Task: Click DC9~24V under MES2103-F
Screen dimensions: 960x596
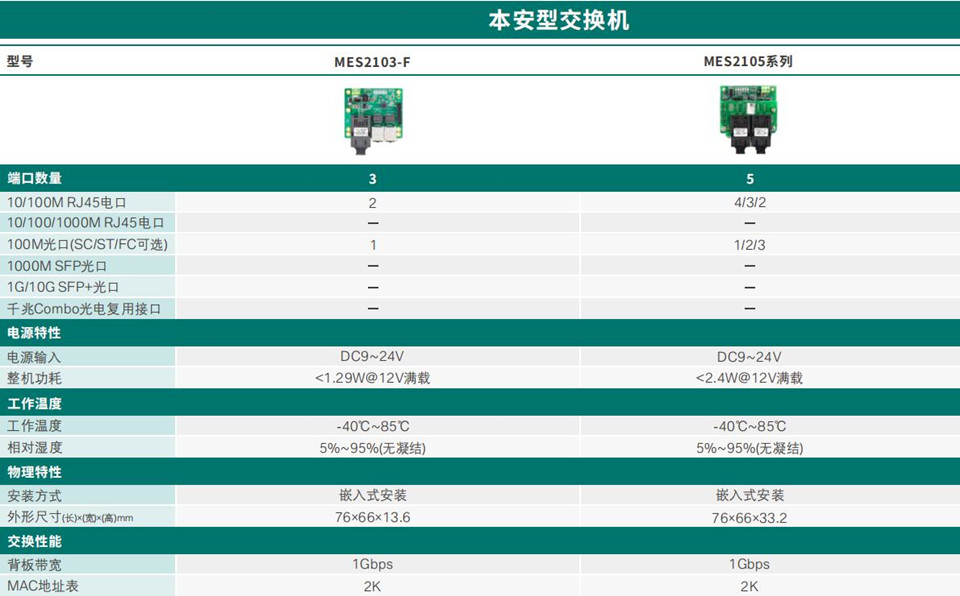Action: click(x=372, y=356)
